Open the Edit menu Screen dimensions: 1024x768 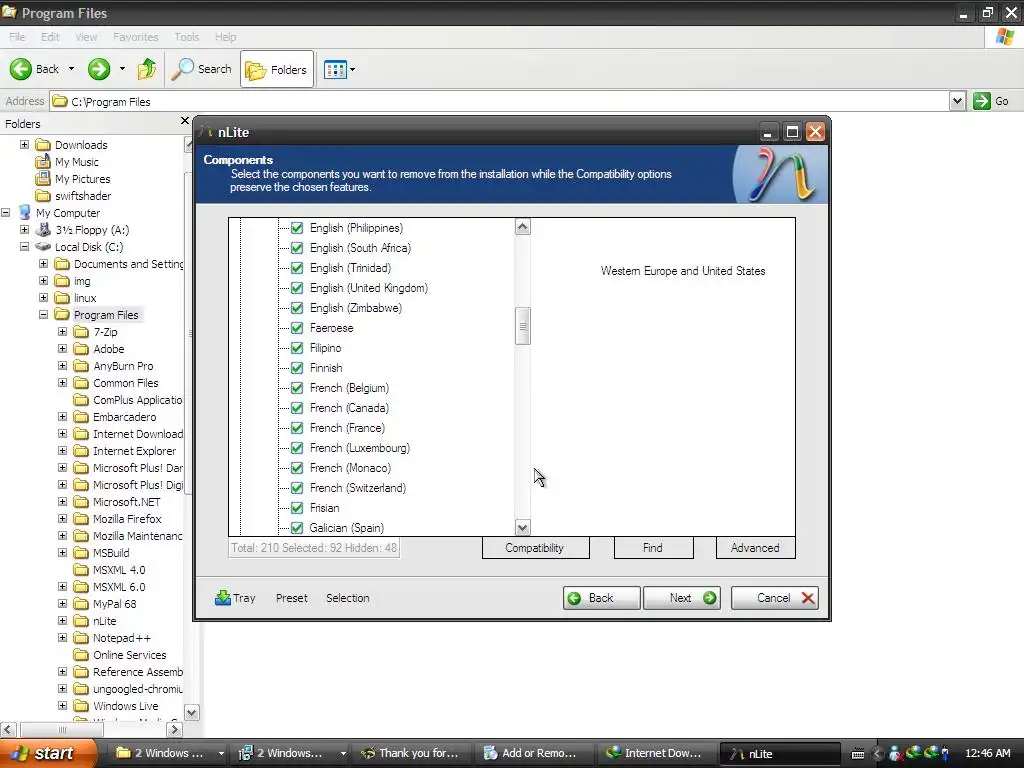tap(50, 37)
